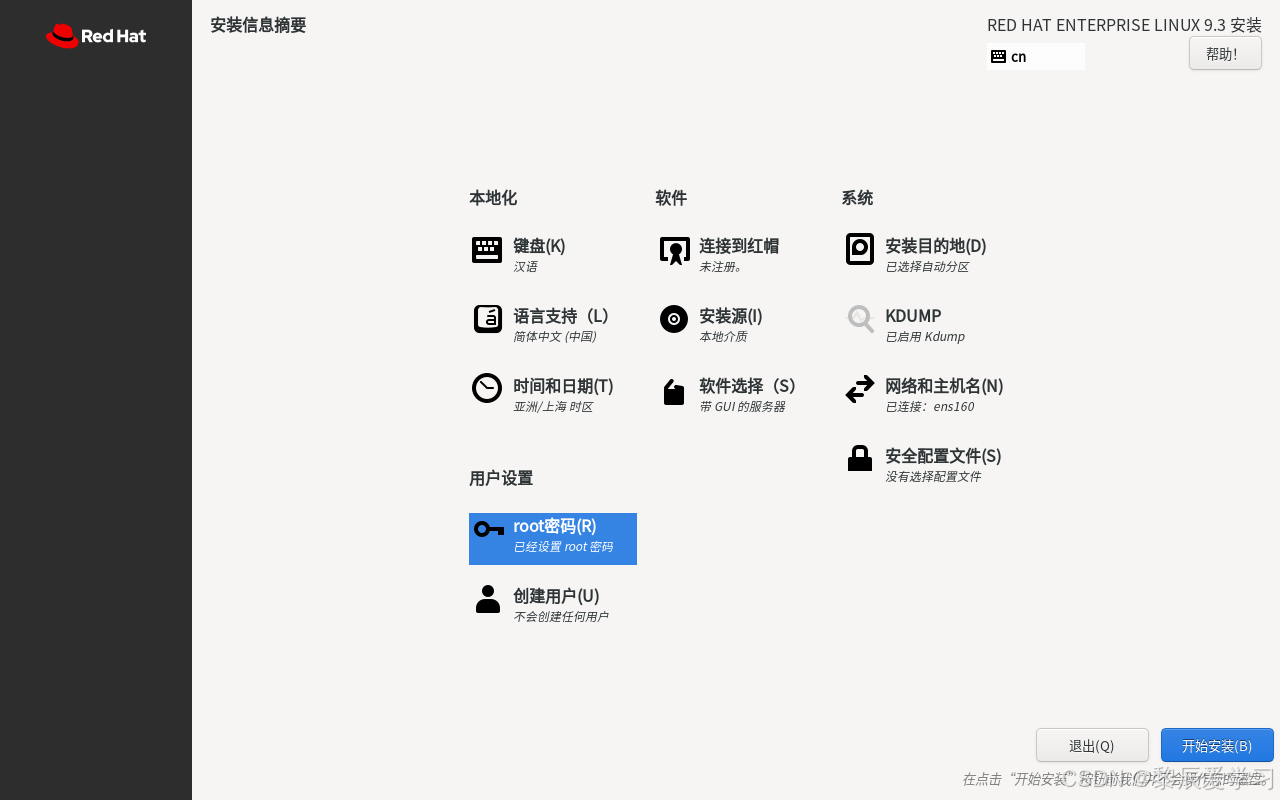This screenshot has width=1280, height=800.
Task: Click the keyboard layout icon beside cn
Action: tap(998, 57)
